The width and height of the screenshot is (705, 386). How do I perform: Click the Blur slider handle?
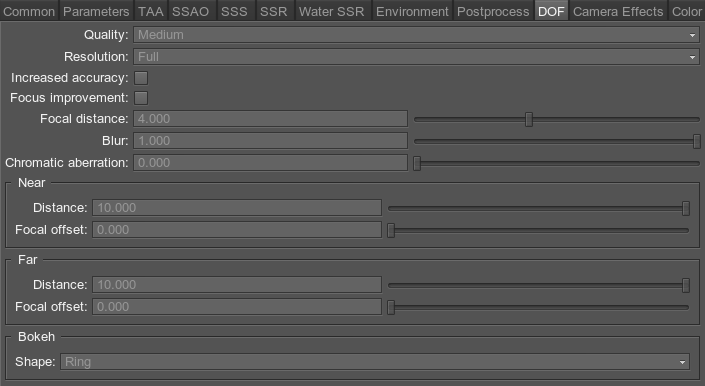point(696,141)
